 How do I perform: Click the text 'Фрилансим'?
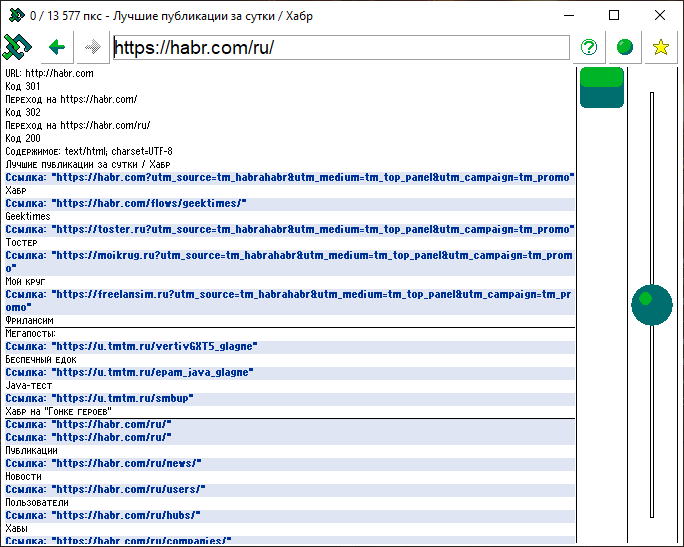tap(29, 321)
